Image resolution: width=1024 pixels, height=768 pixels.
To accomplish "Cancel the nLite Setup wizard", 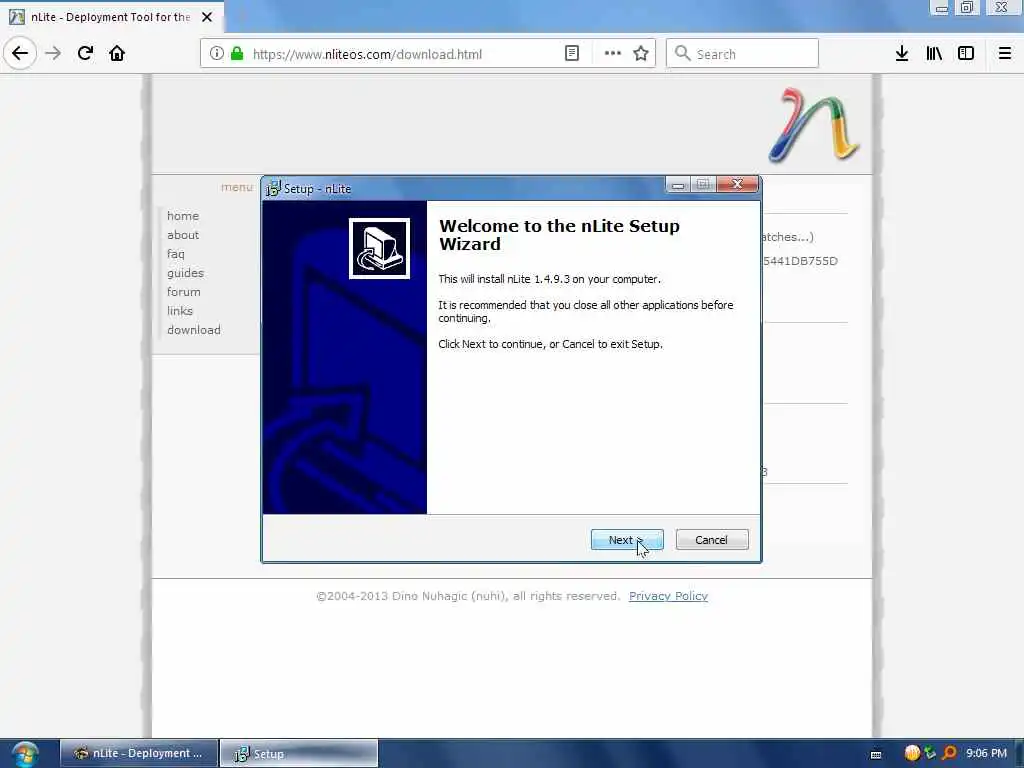I will (712, 539).
